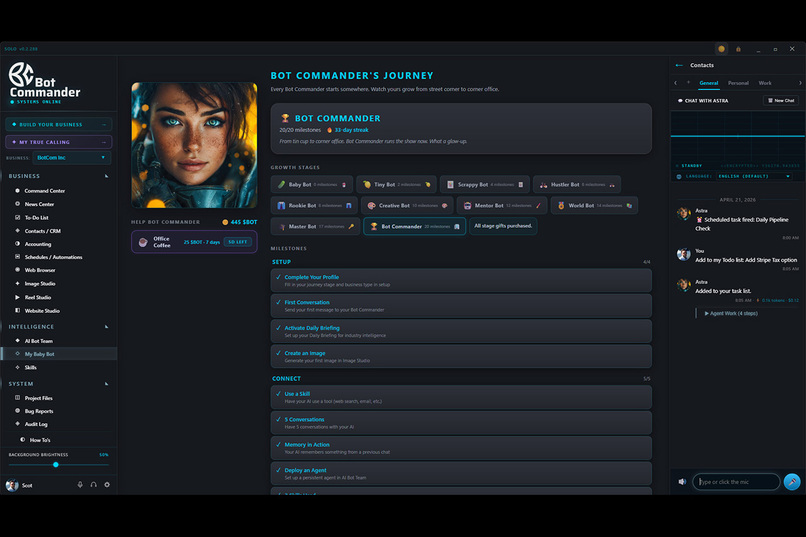Click the gold coin icon in title bar
806x537 pixels.
pos(722,49)
